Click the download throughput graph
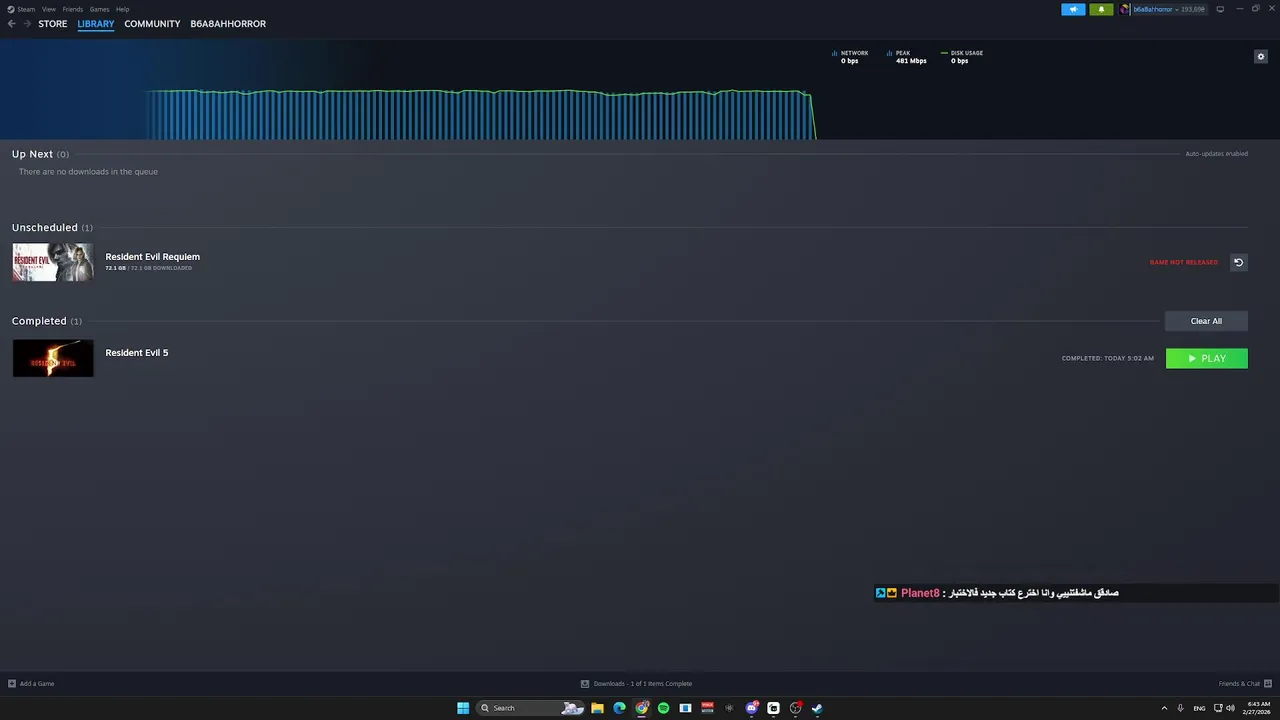 tap(480, 114)
